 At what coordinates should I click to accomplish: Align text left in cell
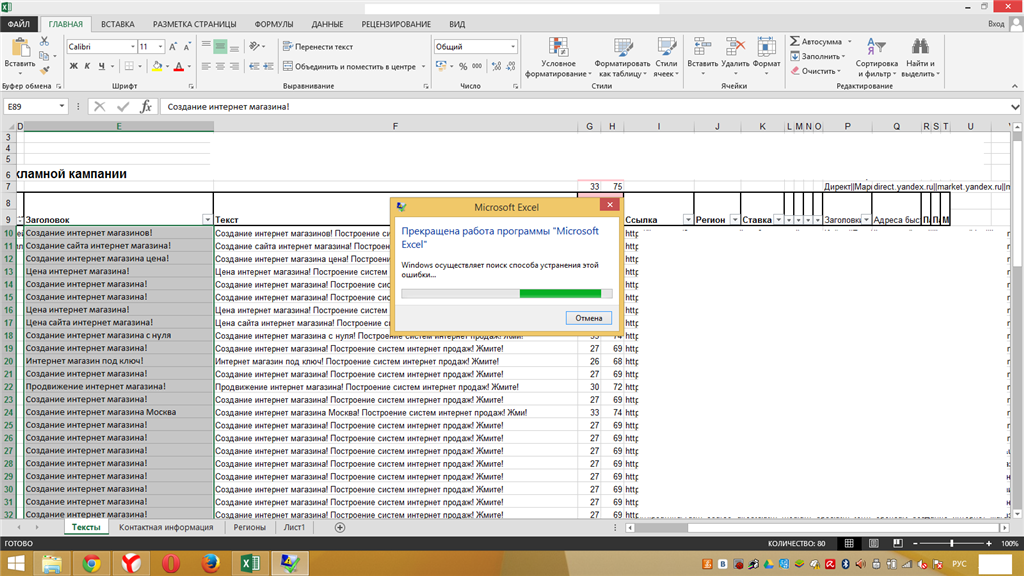pos(206,66)
